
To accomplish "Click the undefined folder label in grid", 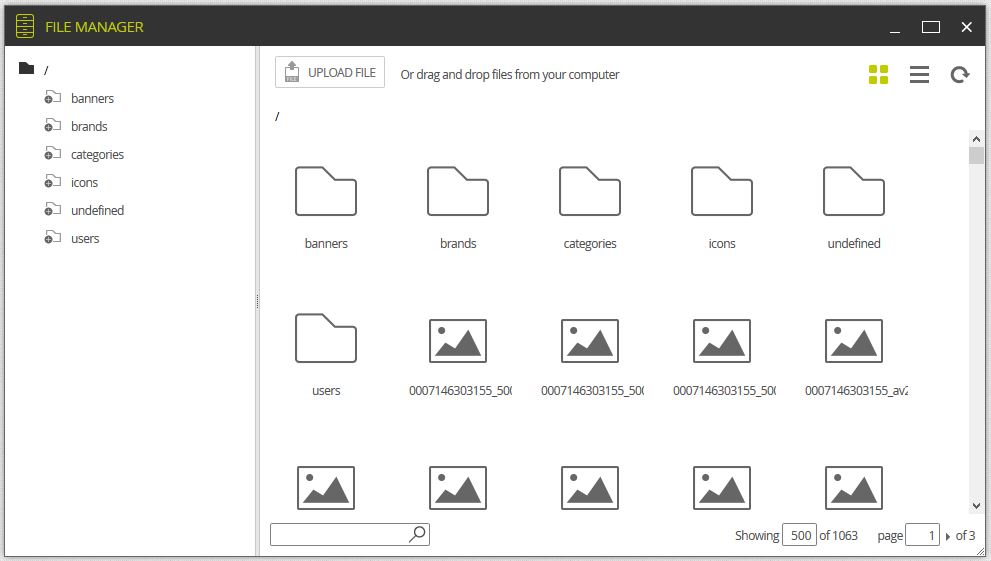I will click(854, 243).
